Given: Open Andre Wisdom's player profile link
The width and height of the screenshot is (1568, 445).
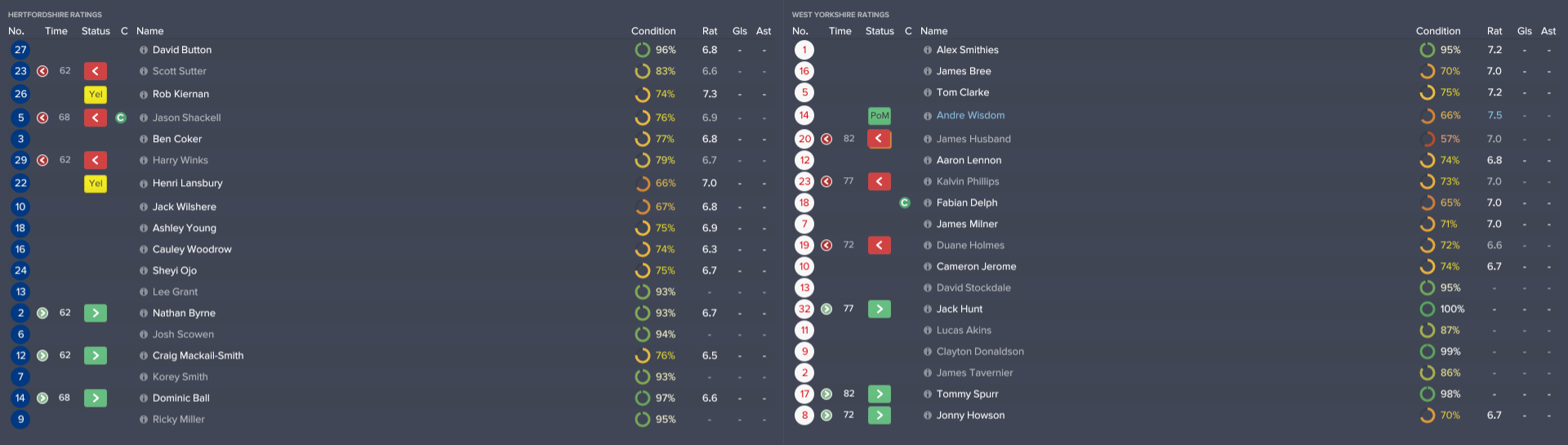Looking at the screenshot, I should pos(970,116).
